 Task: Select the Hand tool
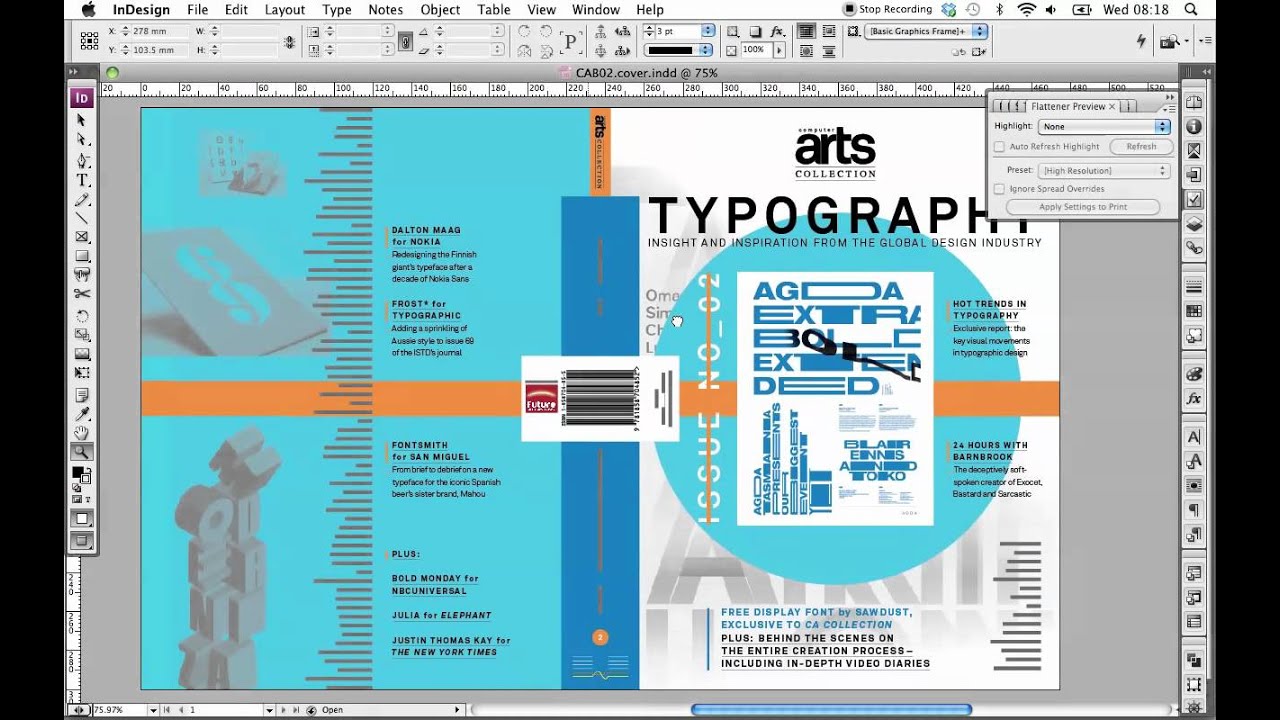pos(82,433)
